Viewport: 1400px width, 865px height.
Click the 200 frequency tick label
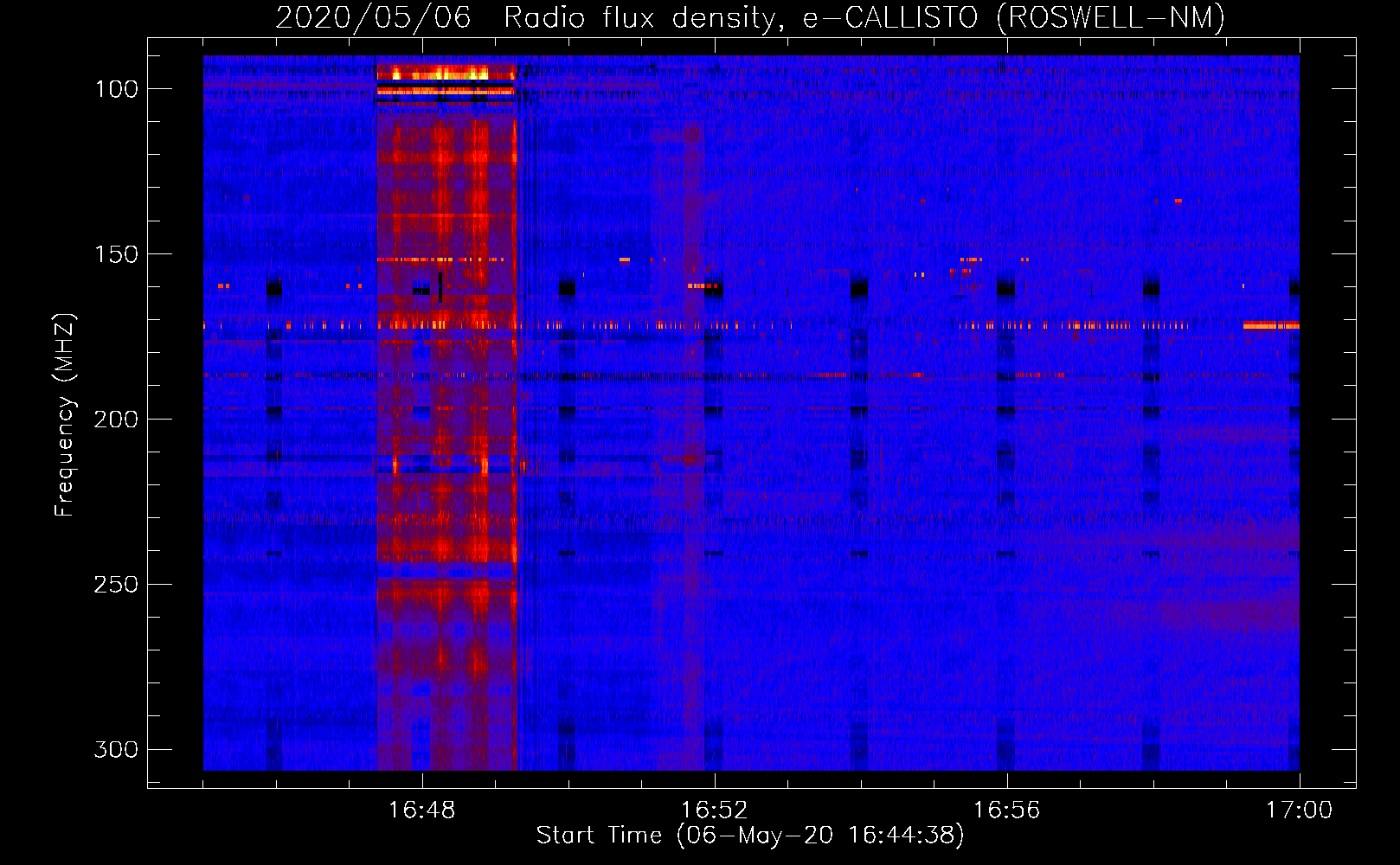(116, 420)
